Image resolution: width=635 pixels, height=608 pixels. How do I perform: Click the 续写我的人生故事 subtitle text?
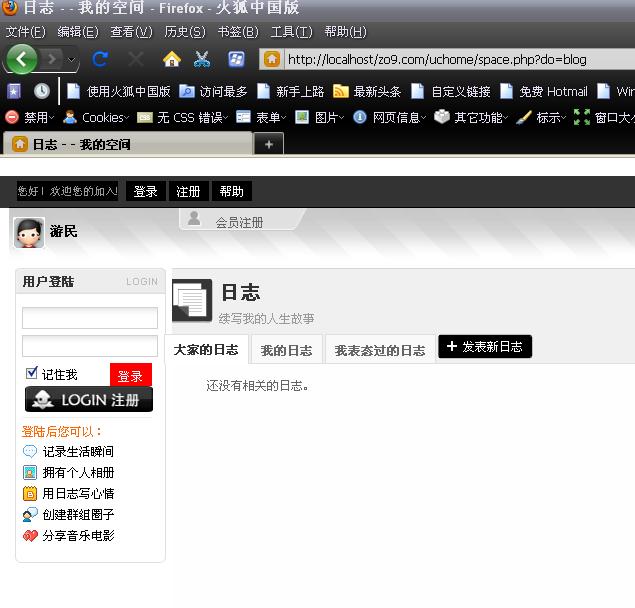(x=266, y=319)
